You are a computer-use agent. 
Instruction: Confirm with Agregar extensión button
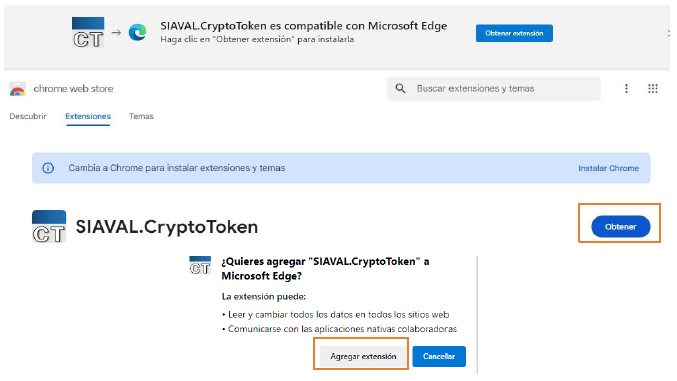point(363,356)
